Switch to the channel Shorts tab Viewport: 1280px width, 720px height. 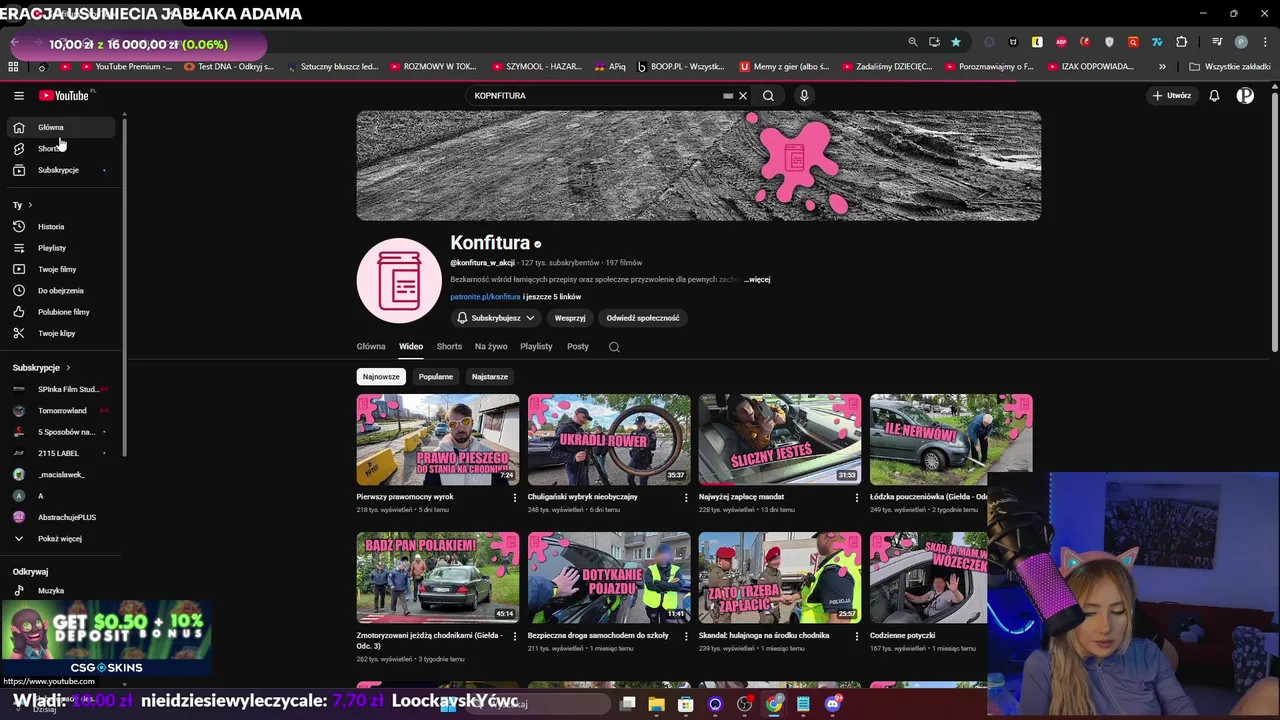pyautogui.click(x=449, y=346)
